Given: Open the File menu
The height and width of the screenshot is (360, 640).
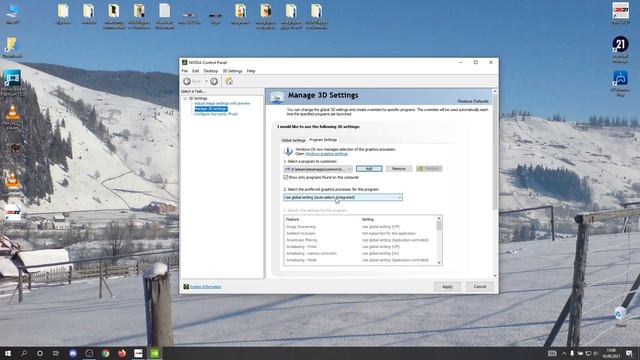Looking at the screenshot, I should click(x=185, y=71).
